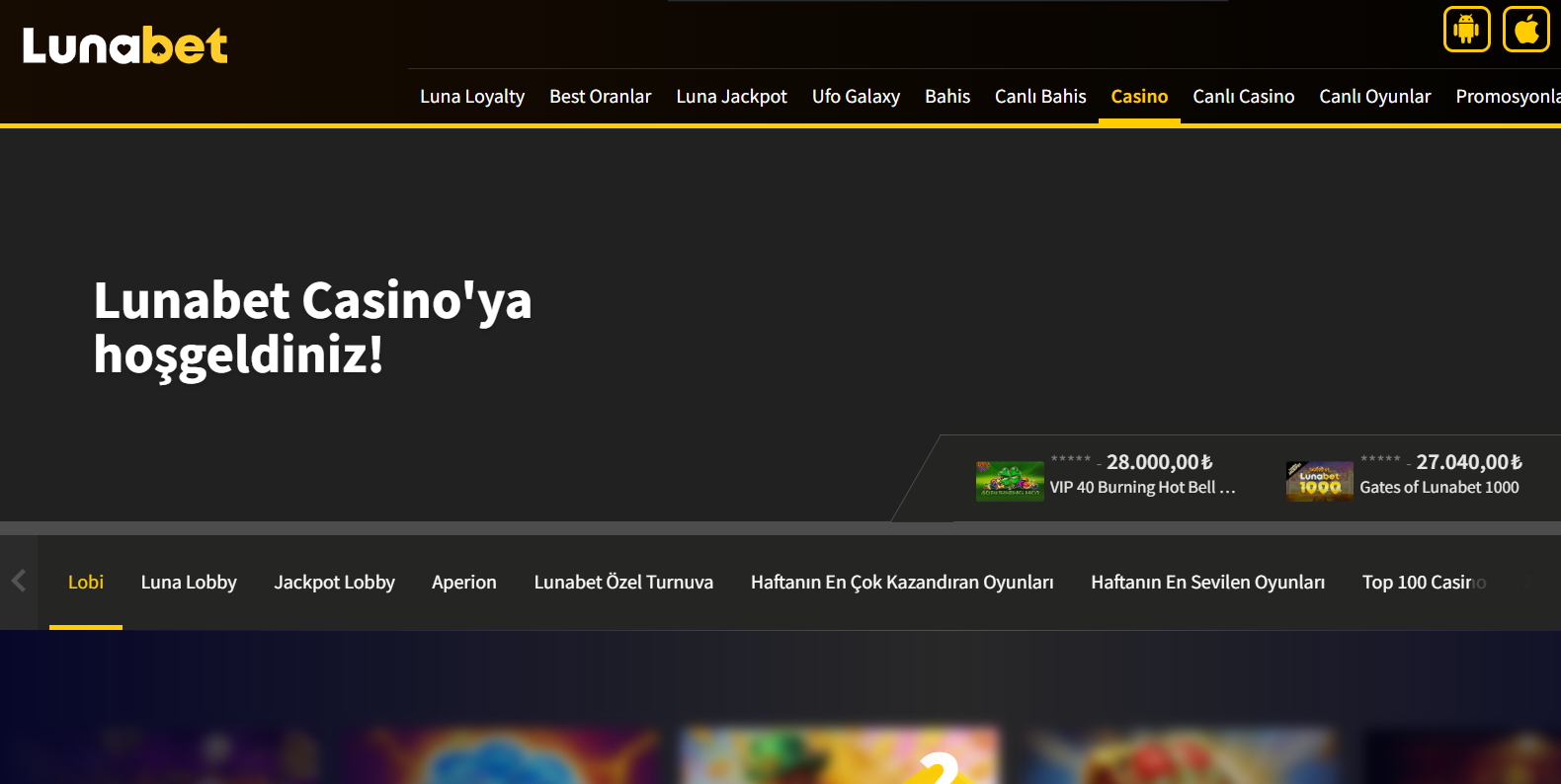The width and height of the screenshot is (1561, 784).
Task: Open the Promosyonlar menu item
Action: click(1508, 97)
